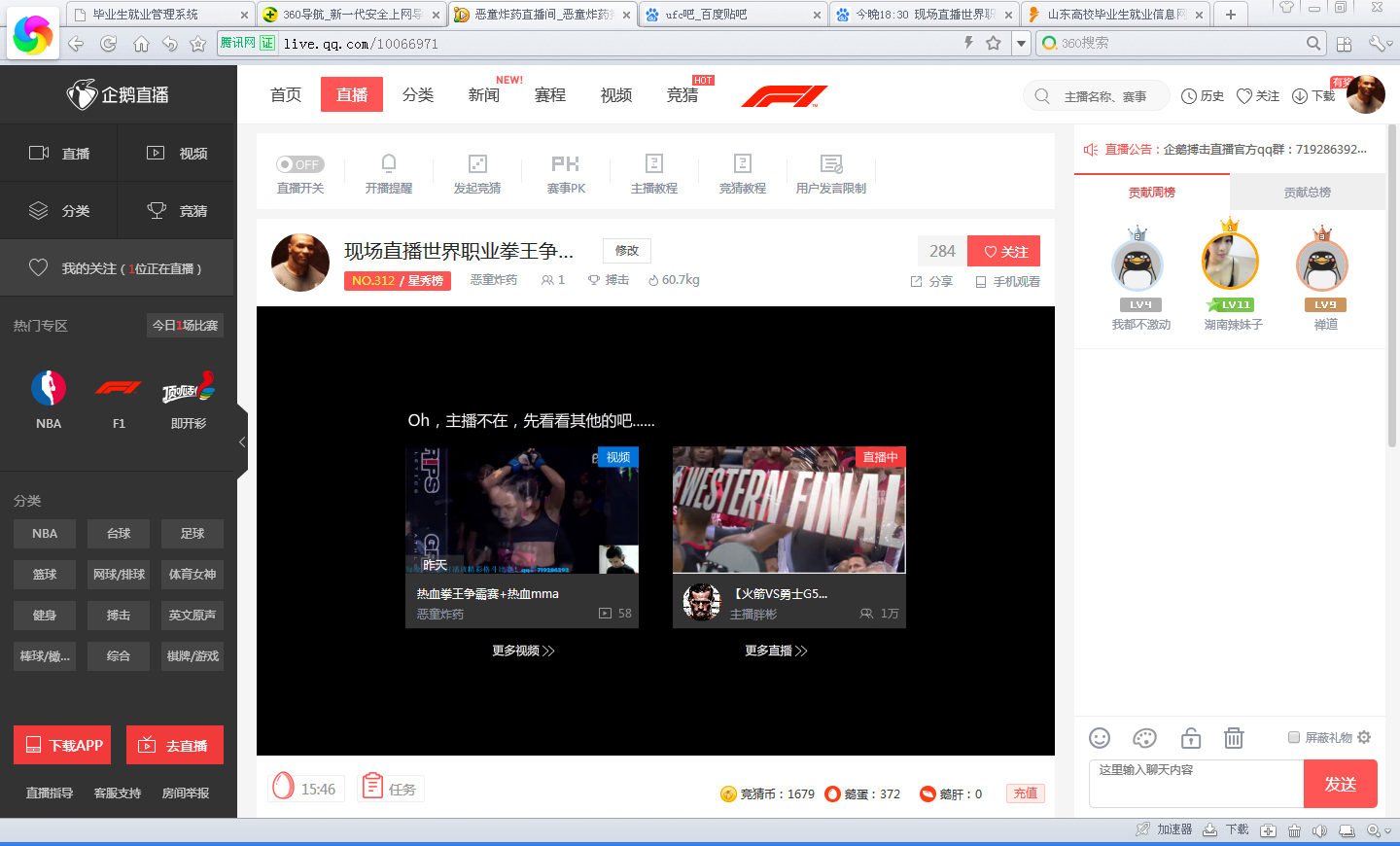Viewport: 1400px width, 846px height.
Task: Select 新闻 in the top navigation
Action: point(484,94)
